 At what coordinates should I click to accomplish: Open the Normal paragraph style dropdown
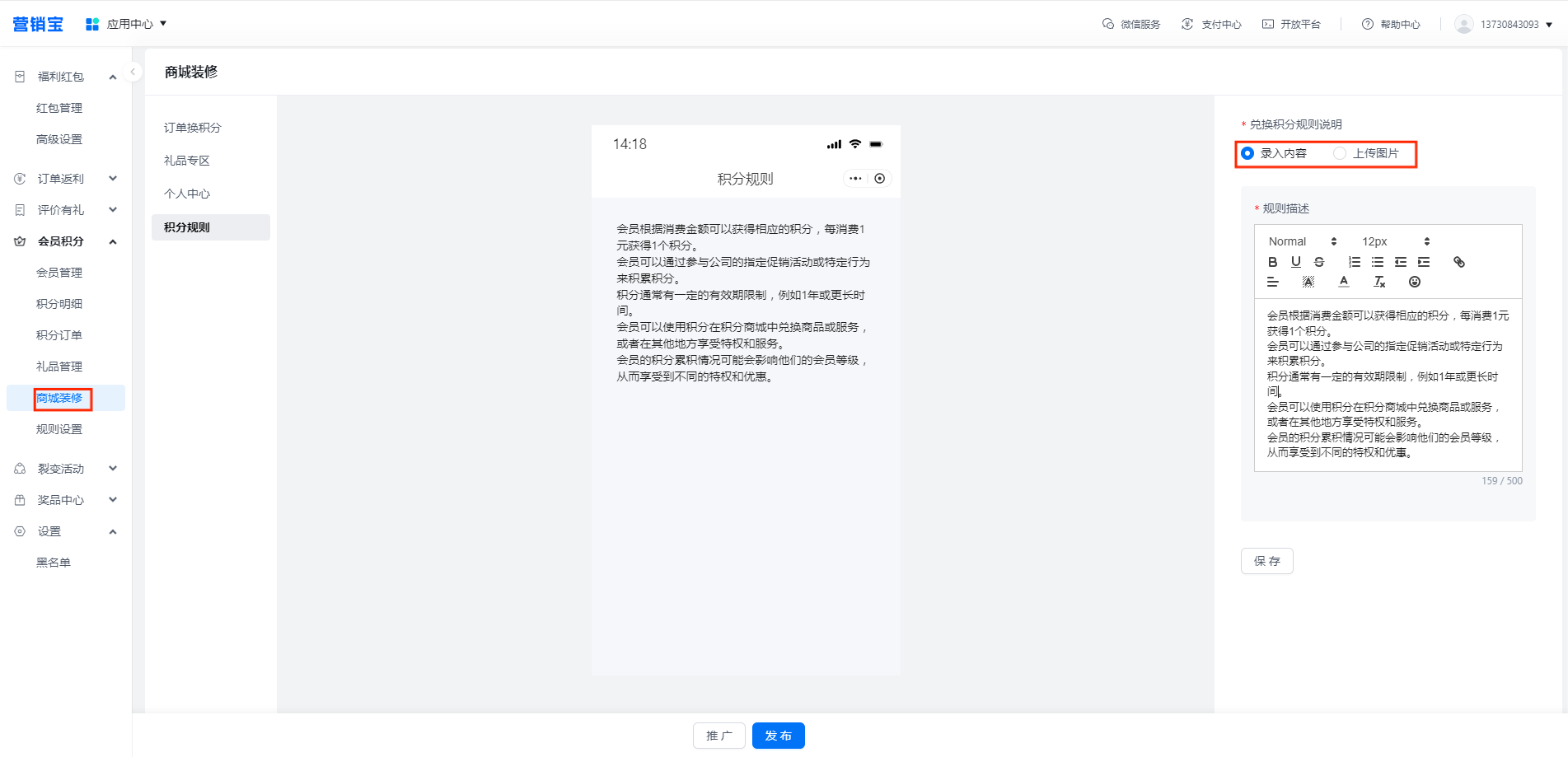1302,241
